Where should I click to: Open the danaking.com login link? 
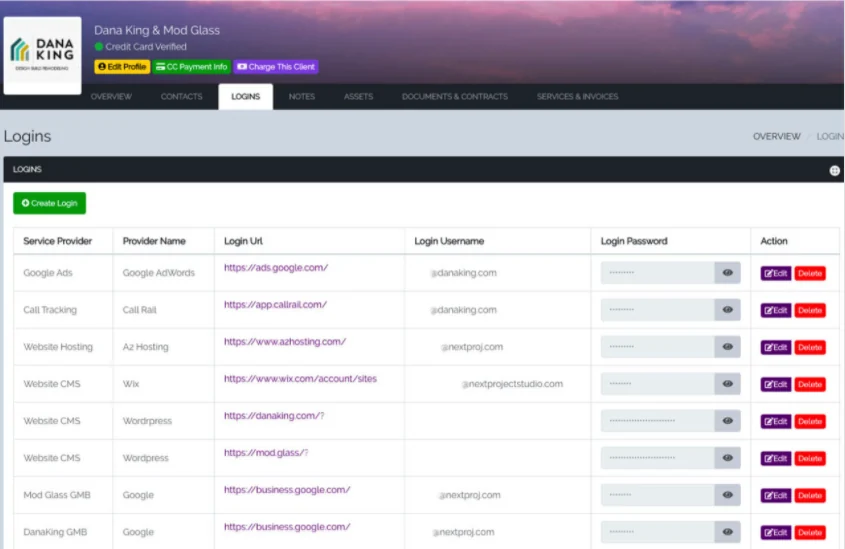pyautogui.click(x=274, y=416)
